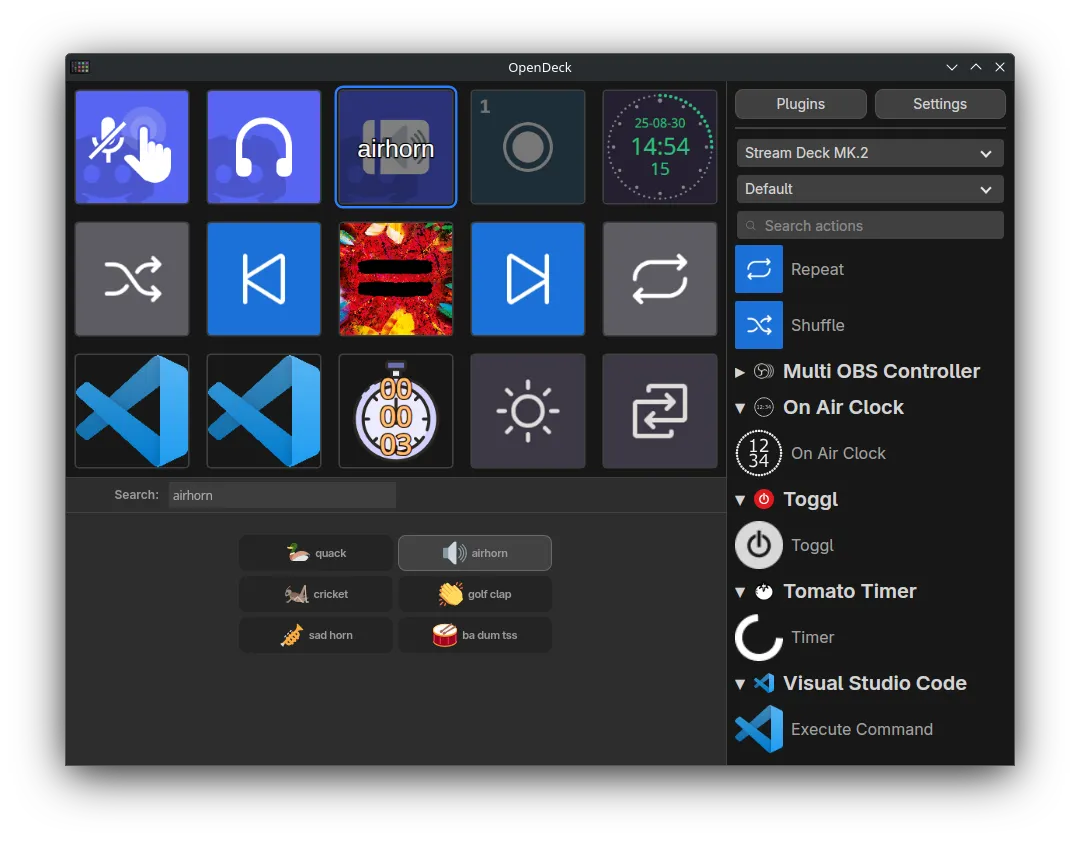The width and height of the screenshot is (1080, 843).
Task: Click the search field containing airhorn
Action: (282, 494)
